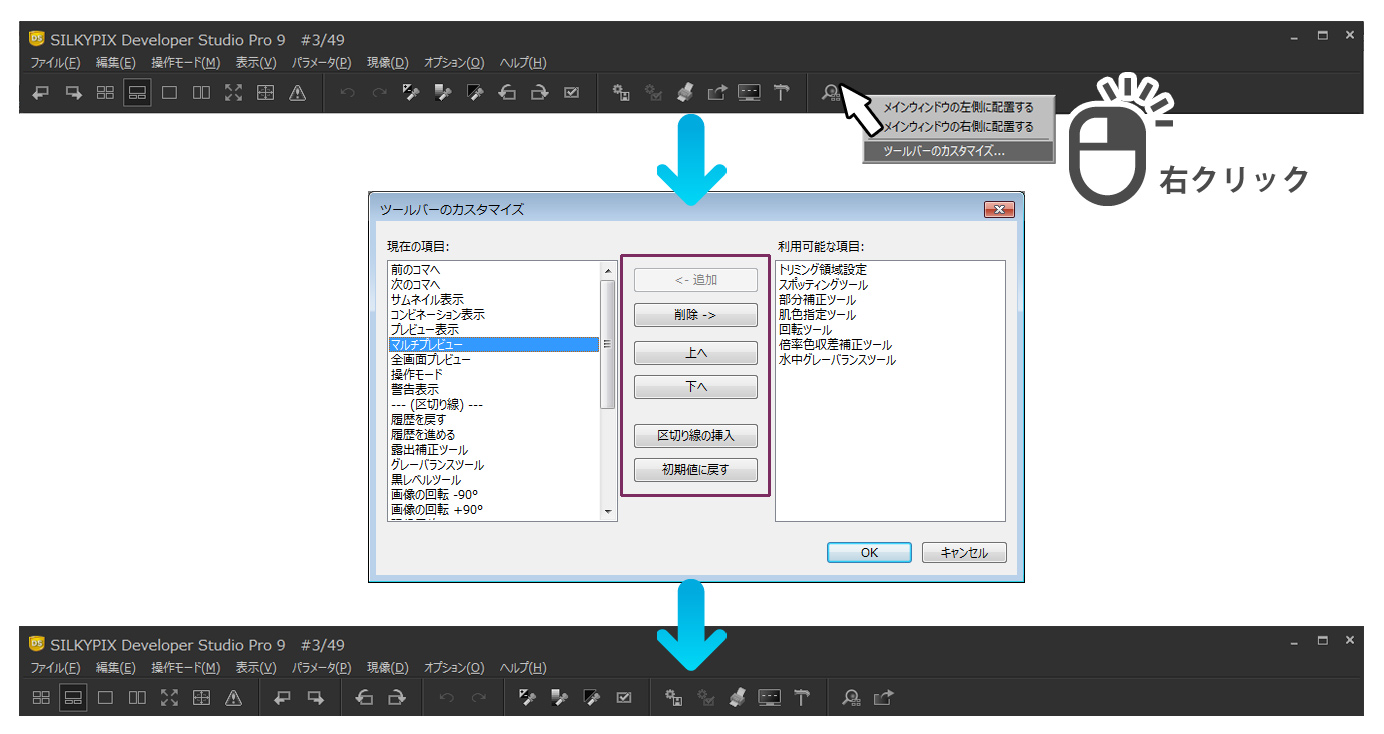Close the ツールバーのカスタマイズ dialog
The image size is (1384, 734).
coord(999,209)
